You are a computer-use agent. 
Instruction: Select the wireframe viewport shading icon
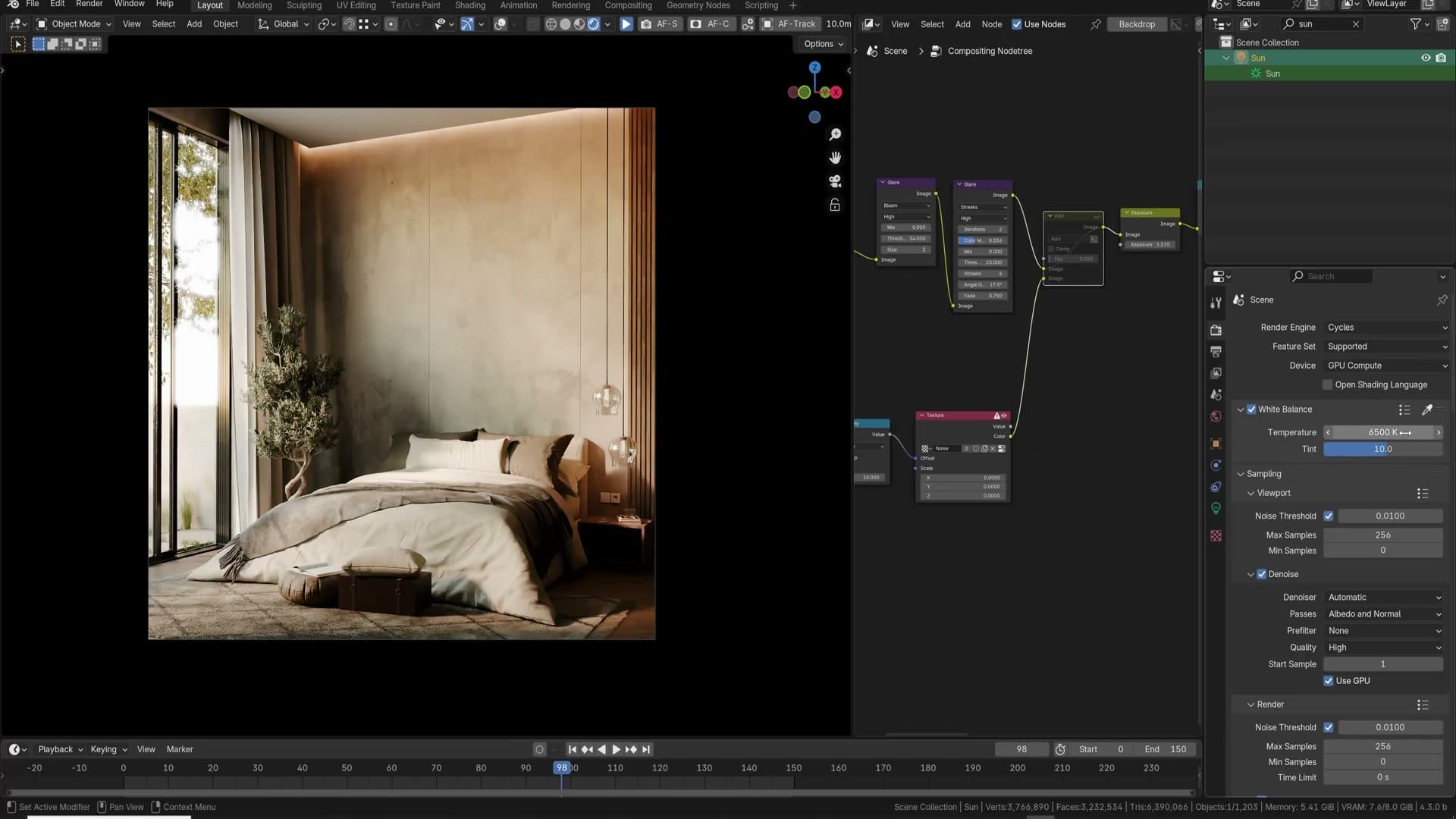pyautogui.click(x=551, y=24)
